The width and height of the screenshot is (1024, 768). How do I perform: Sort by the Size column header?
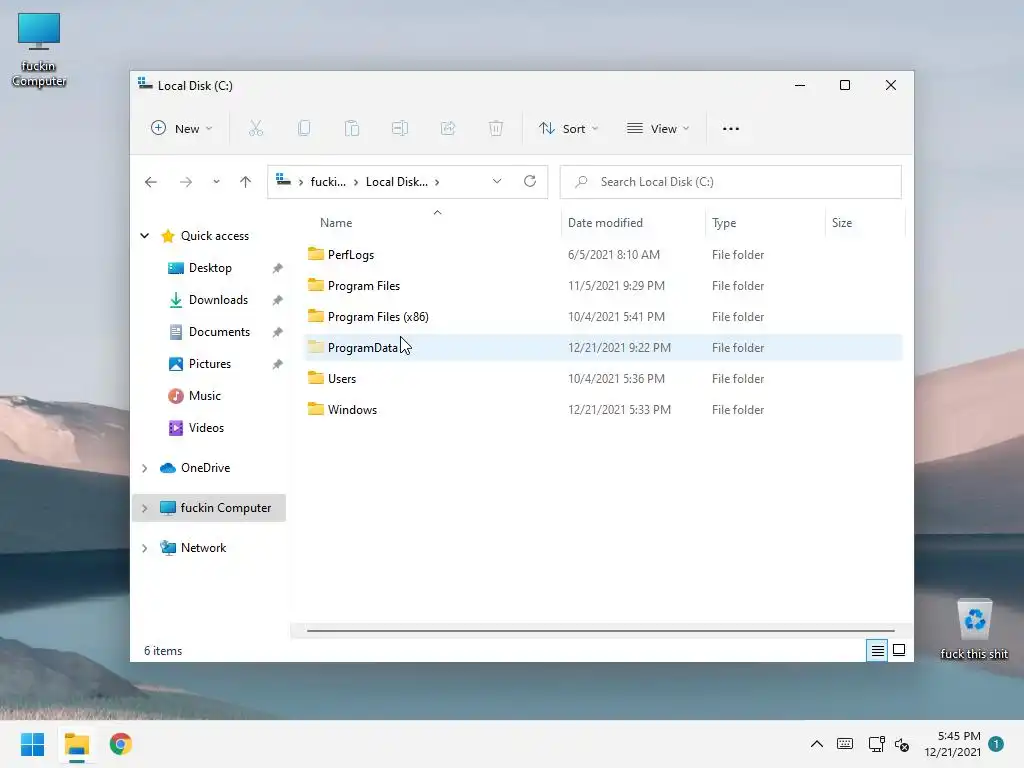842,223
